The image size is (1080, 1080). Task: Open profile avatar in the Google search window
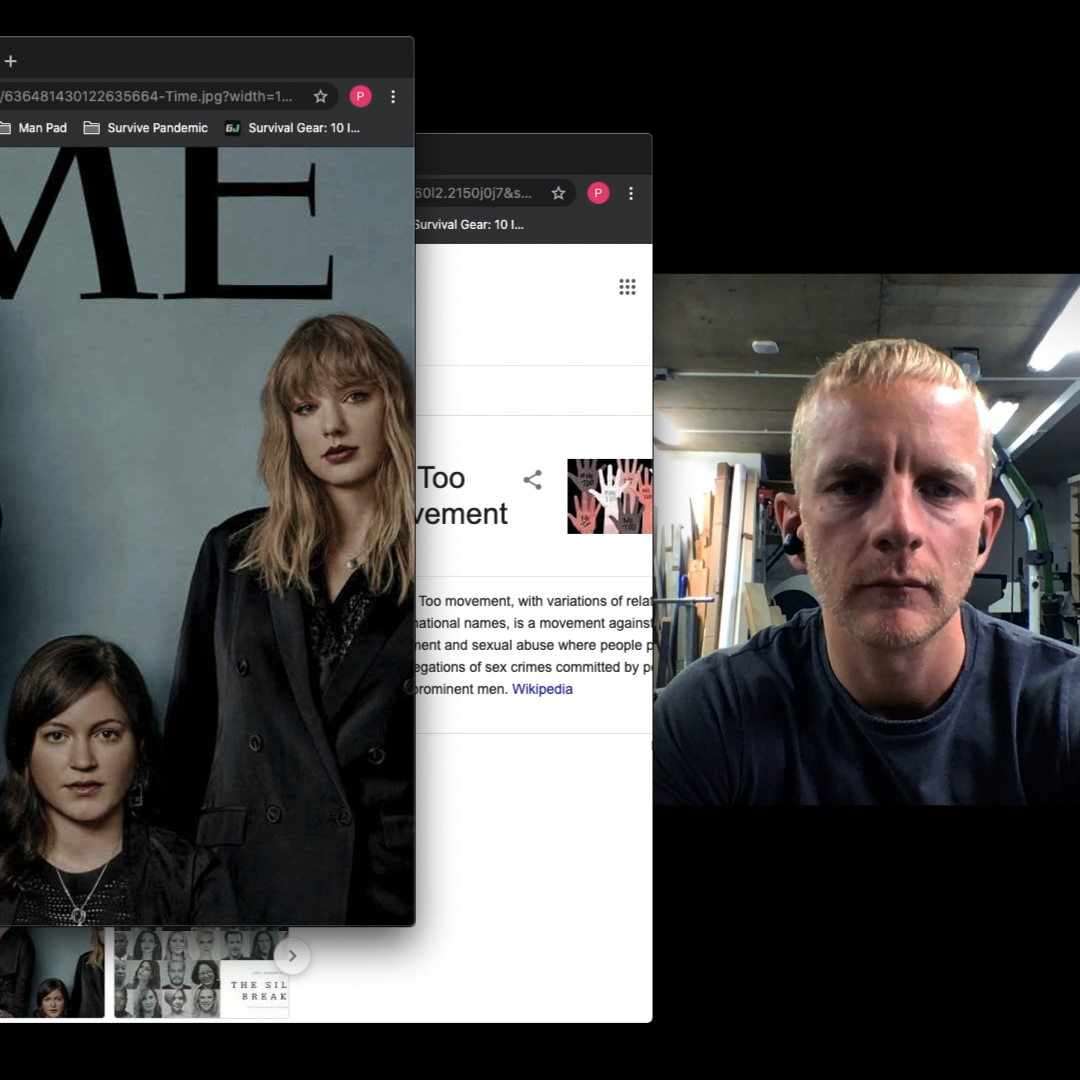(x=598, y=193)
